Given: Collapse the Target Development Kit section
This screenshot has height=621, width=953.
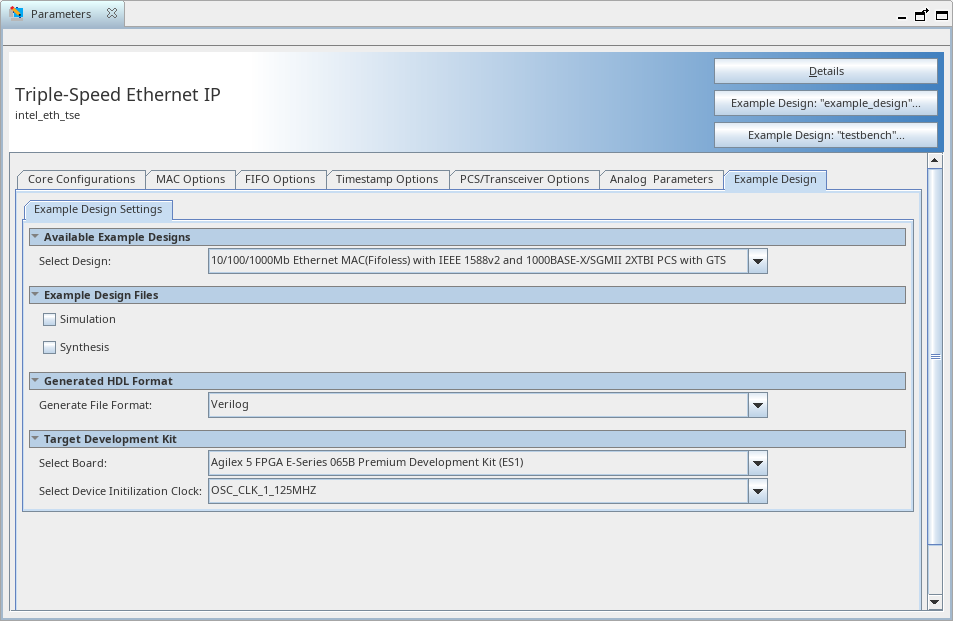Looking at the screenshot, I should click(x=35, y=438).
